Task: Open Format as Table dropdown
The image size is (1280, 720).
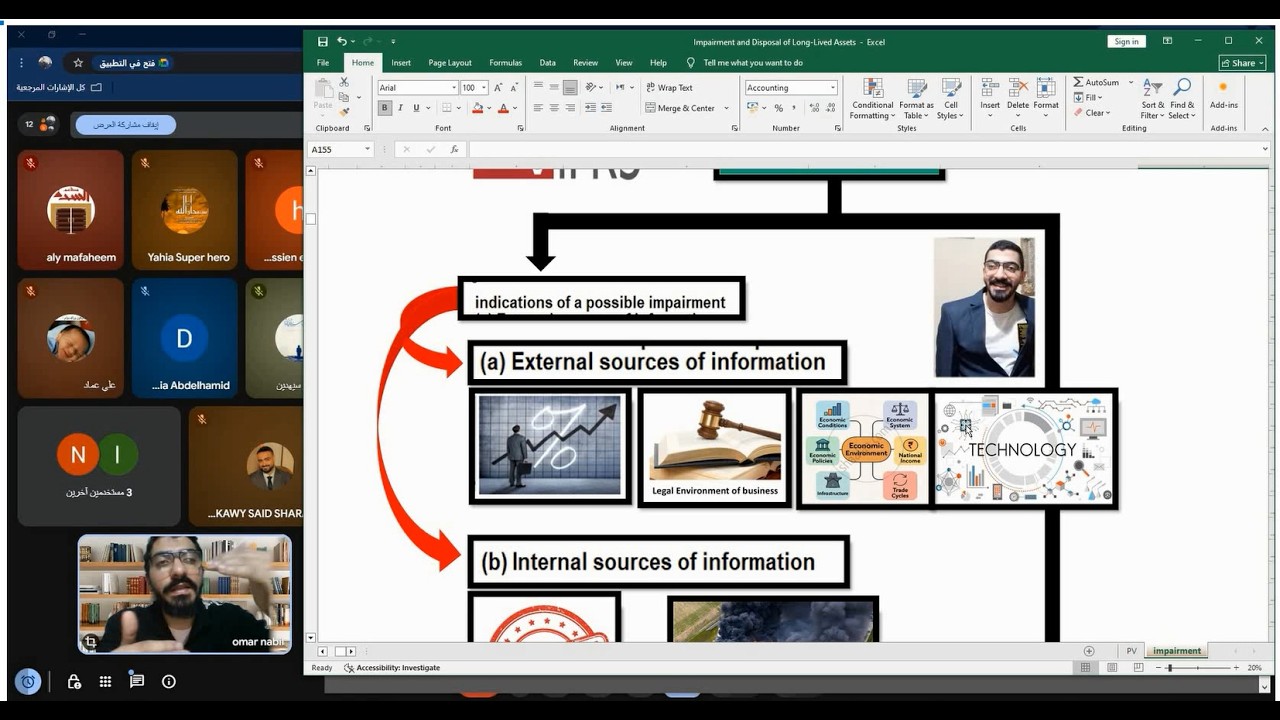Action: (916, 99)
